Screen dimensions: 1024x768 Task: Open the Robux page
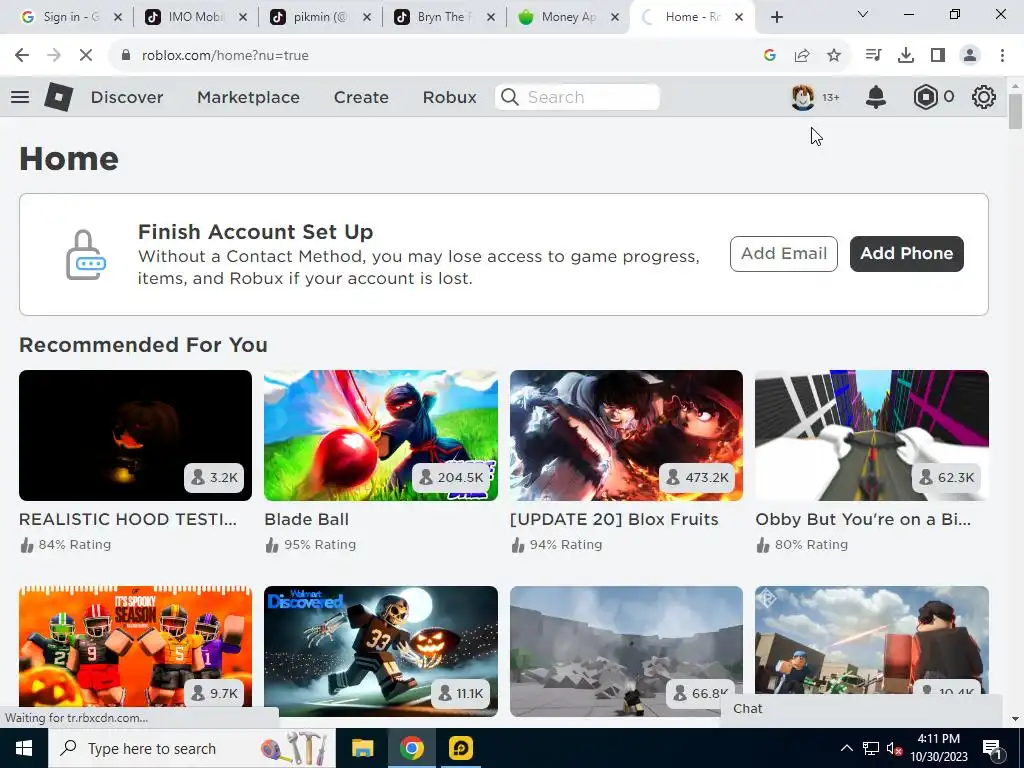(x=449, y=97)
